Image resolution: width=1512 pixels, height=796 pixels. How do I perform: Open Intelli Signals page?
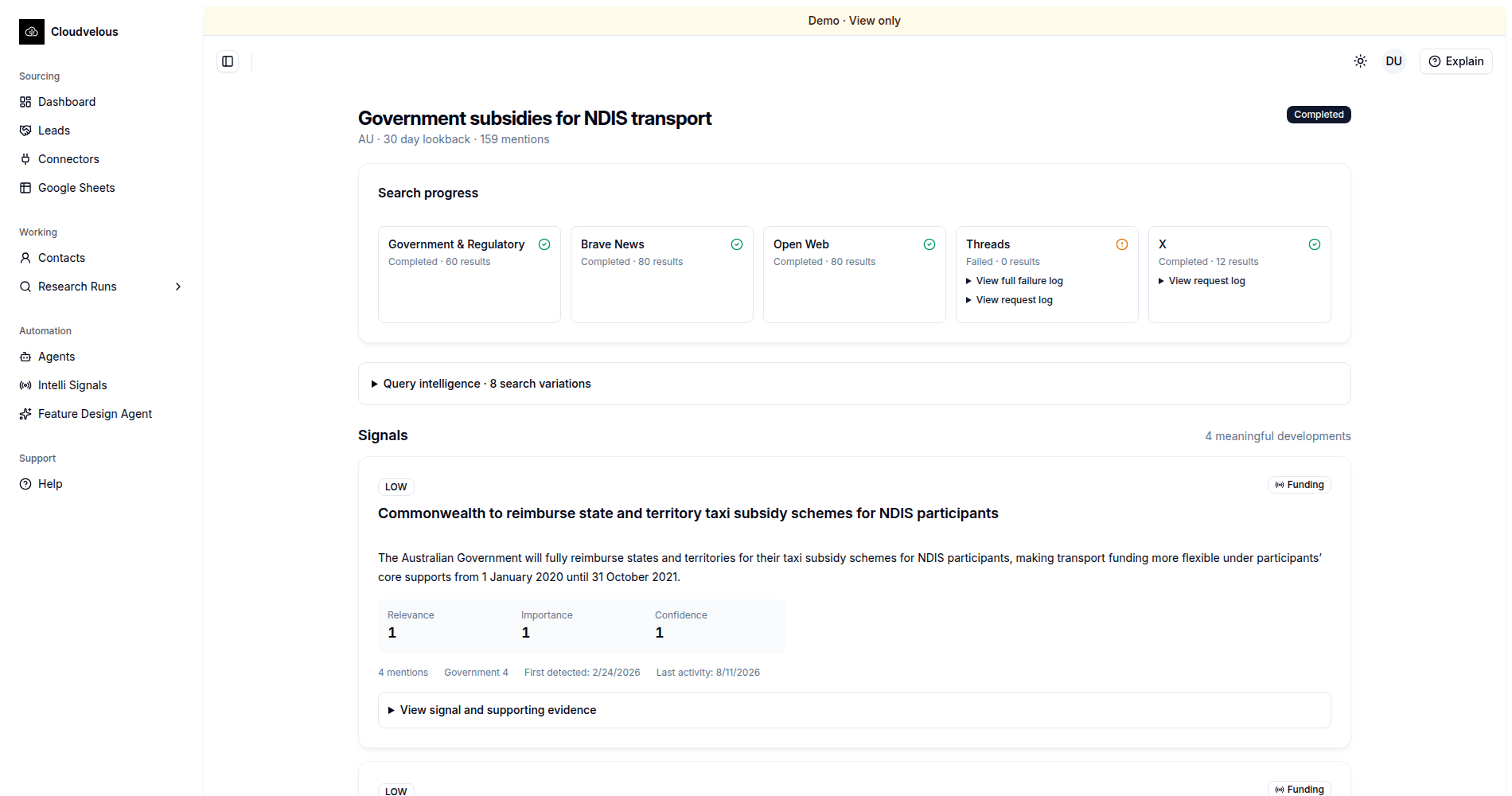coord(102,385)
